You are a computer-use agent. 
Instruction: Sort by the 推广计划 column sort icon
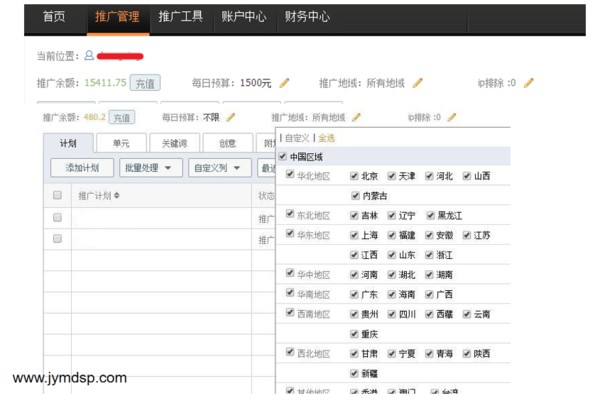pos(117,196)
